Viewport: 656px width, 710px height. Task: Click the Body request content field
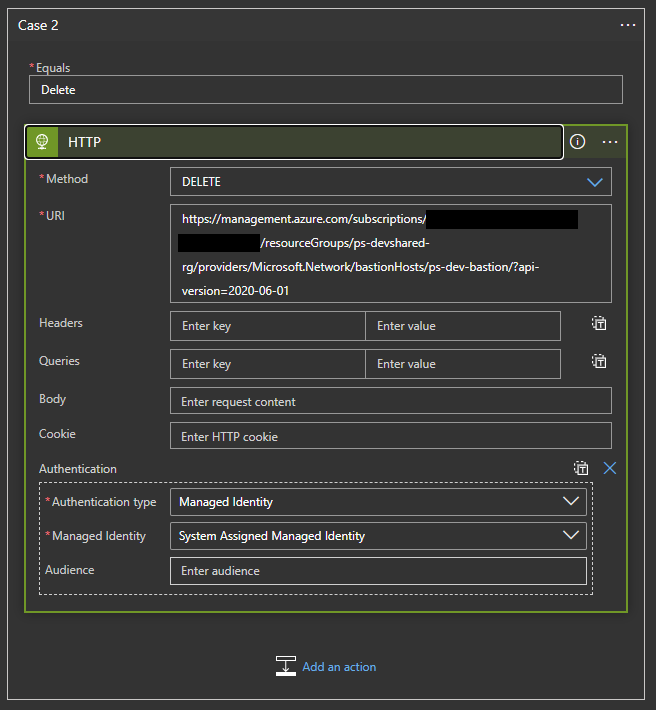click(390, 401)
